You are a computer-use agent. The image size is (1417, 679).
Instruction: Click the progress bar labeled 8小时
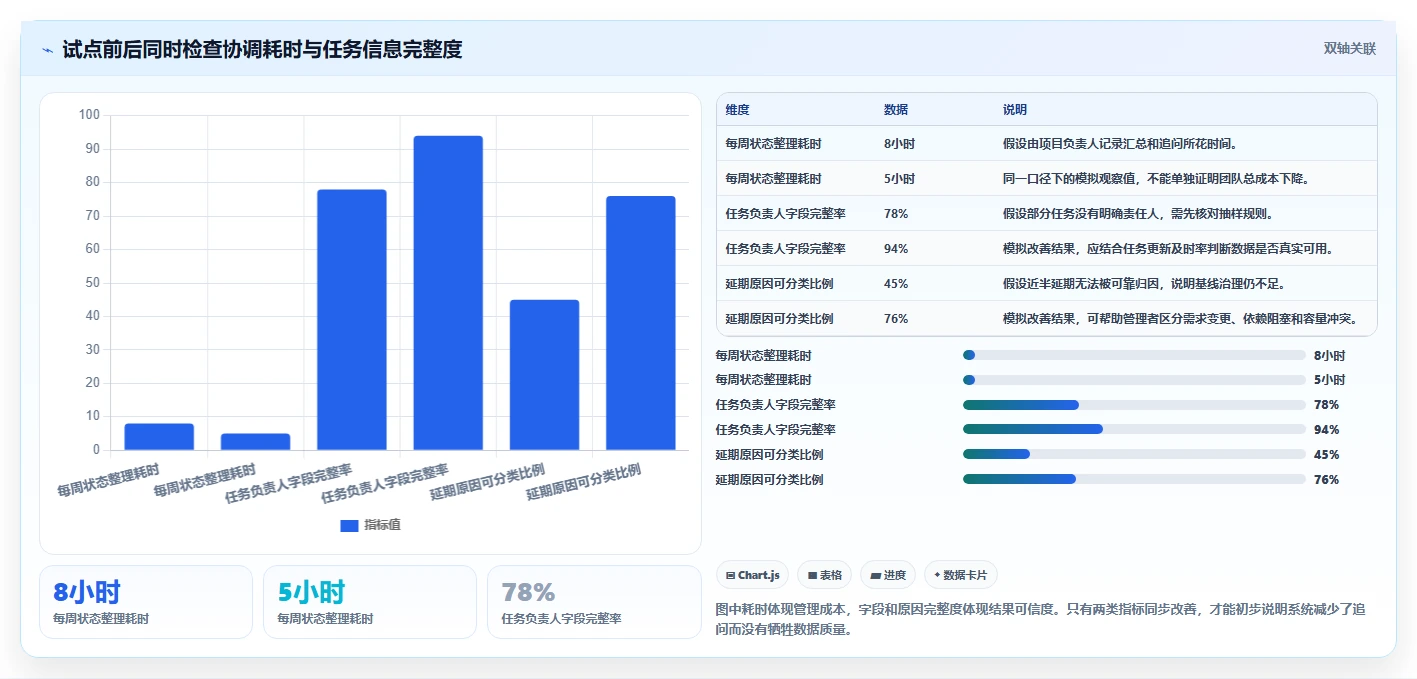click(x=1134, y=355)
